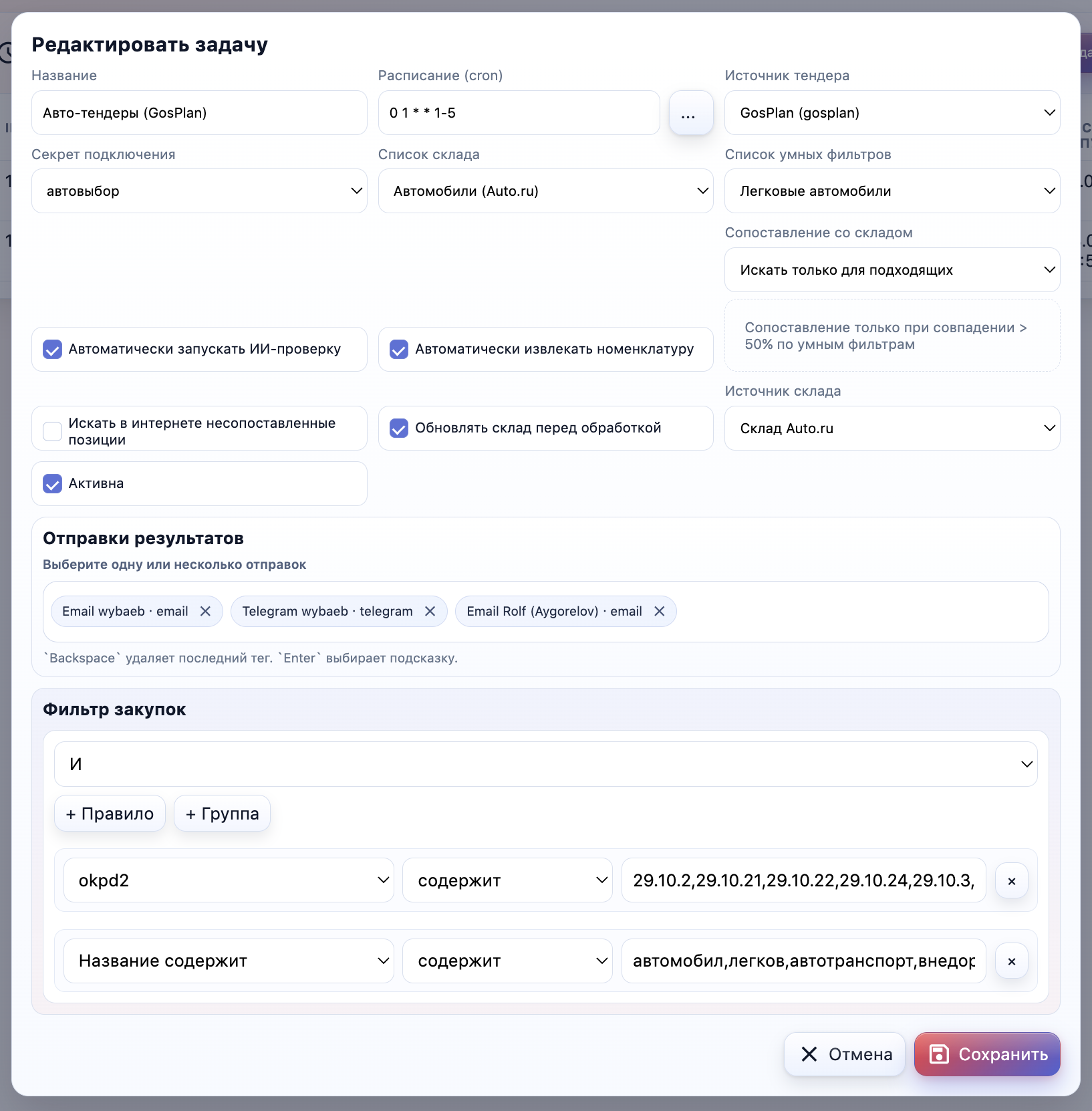Expand the Секрет подключения dropdown

[x=199, y=191]
